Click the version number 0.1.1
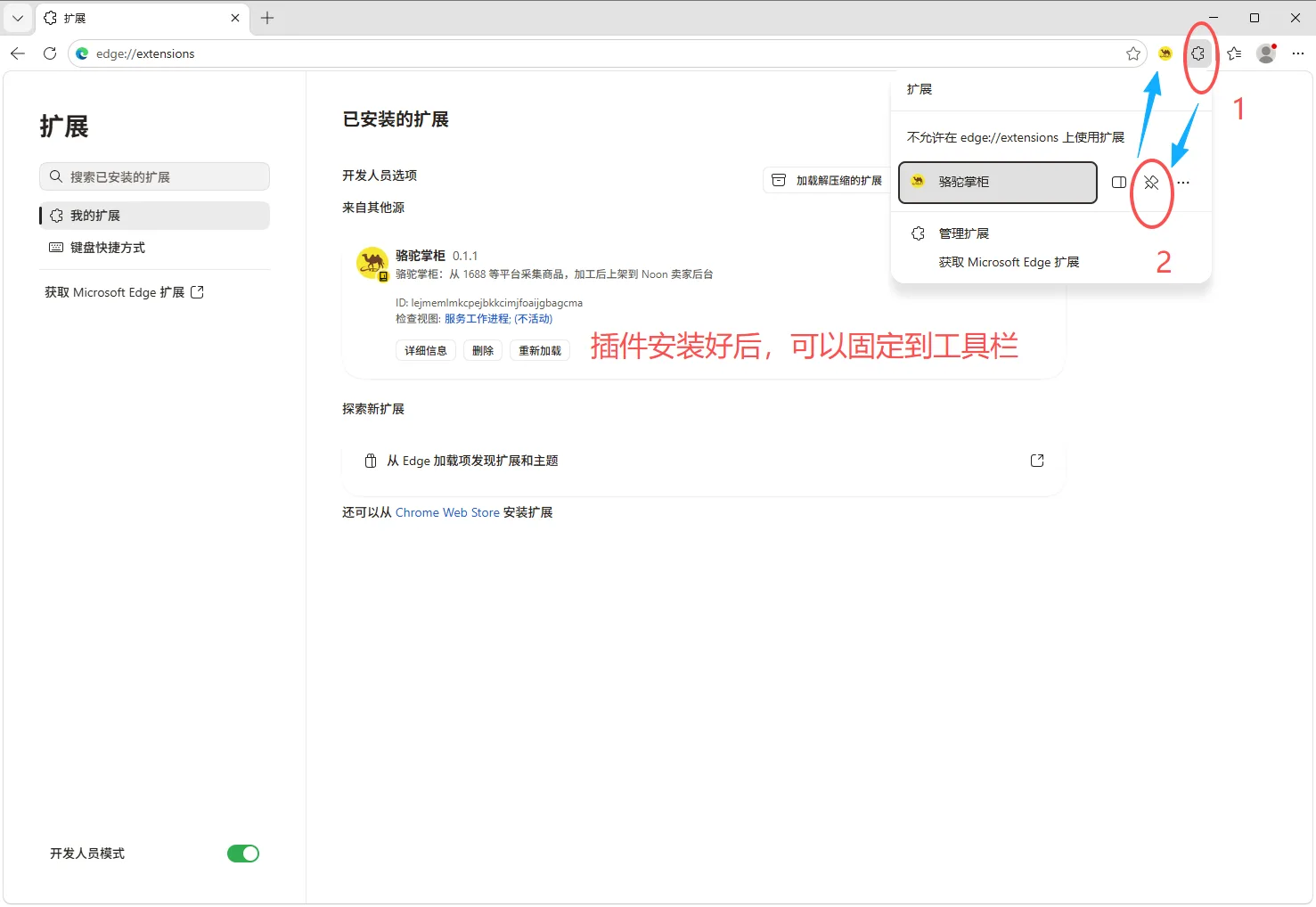The image size is (1316, 907). 465,256
